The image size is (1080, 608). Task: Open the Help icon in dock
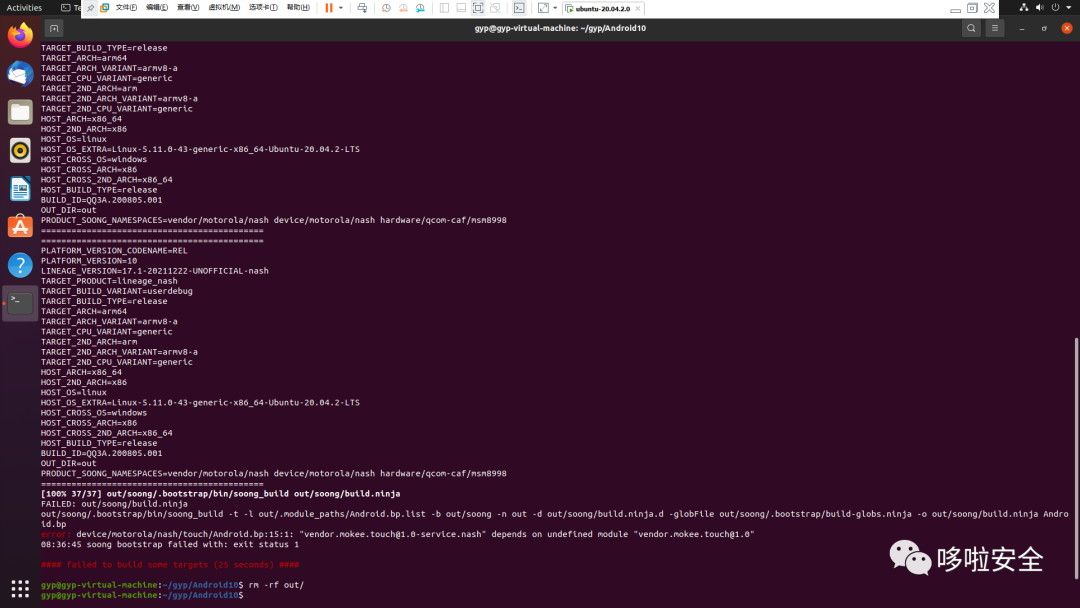click(20, 265)
